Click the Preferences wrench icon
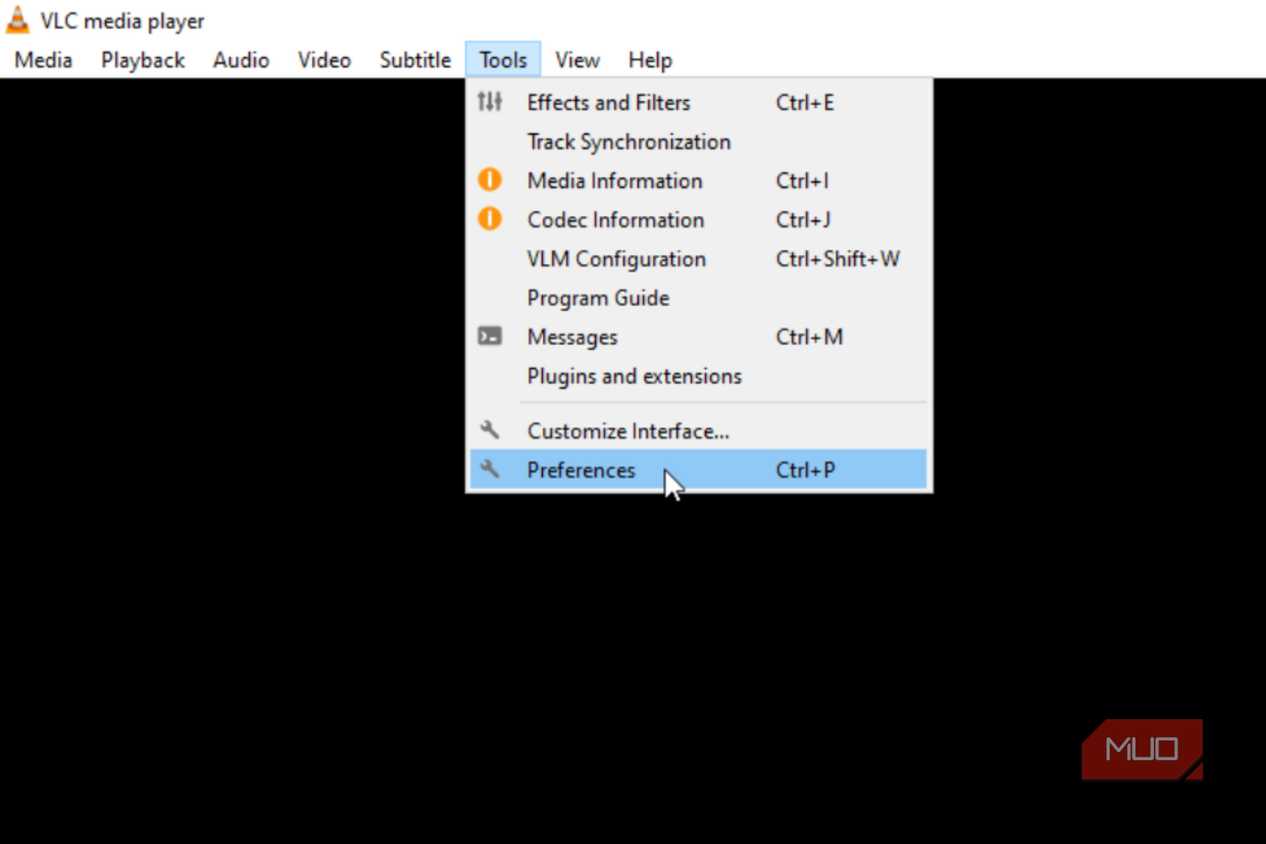1266x844 pixels. pyautogui.click(x=489, y=469)
